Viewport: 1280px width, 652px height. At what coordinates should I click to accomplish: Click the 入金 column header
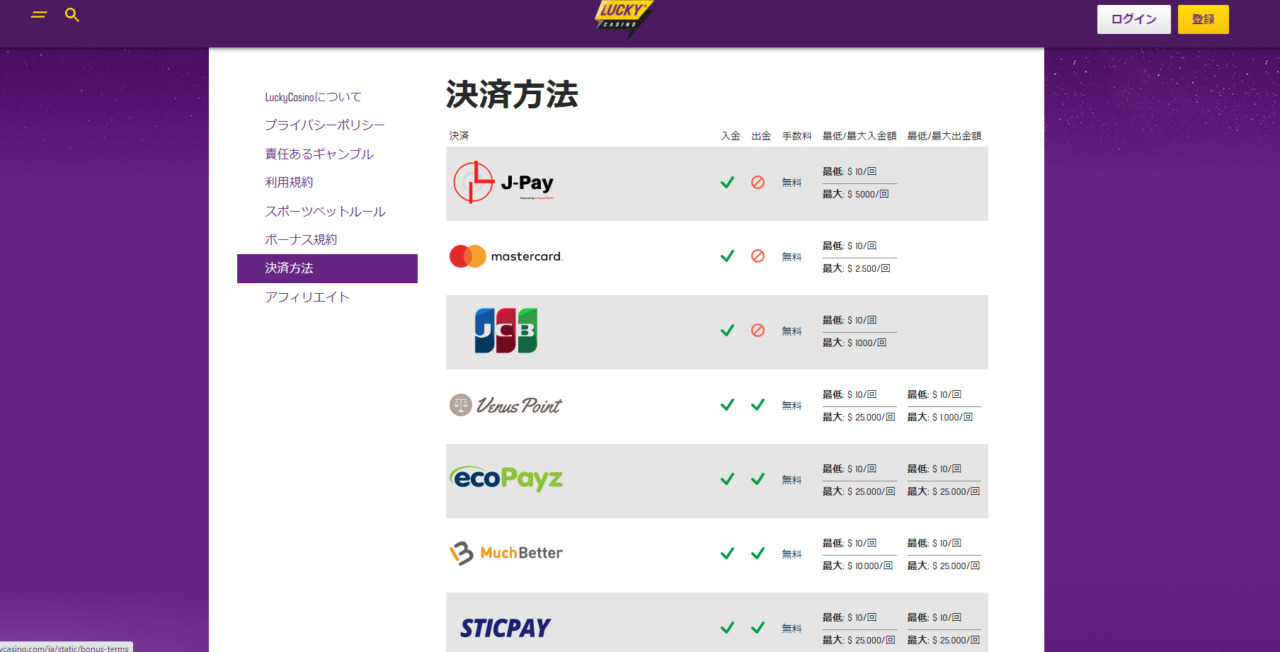(731, 136)
